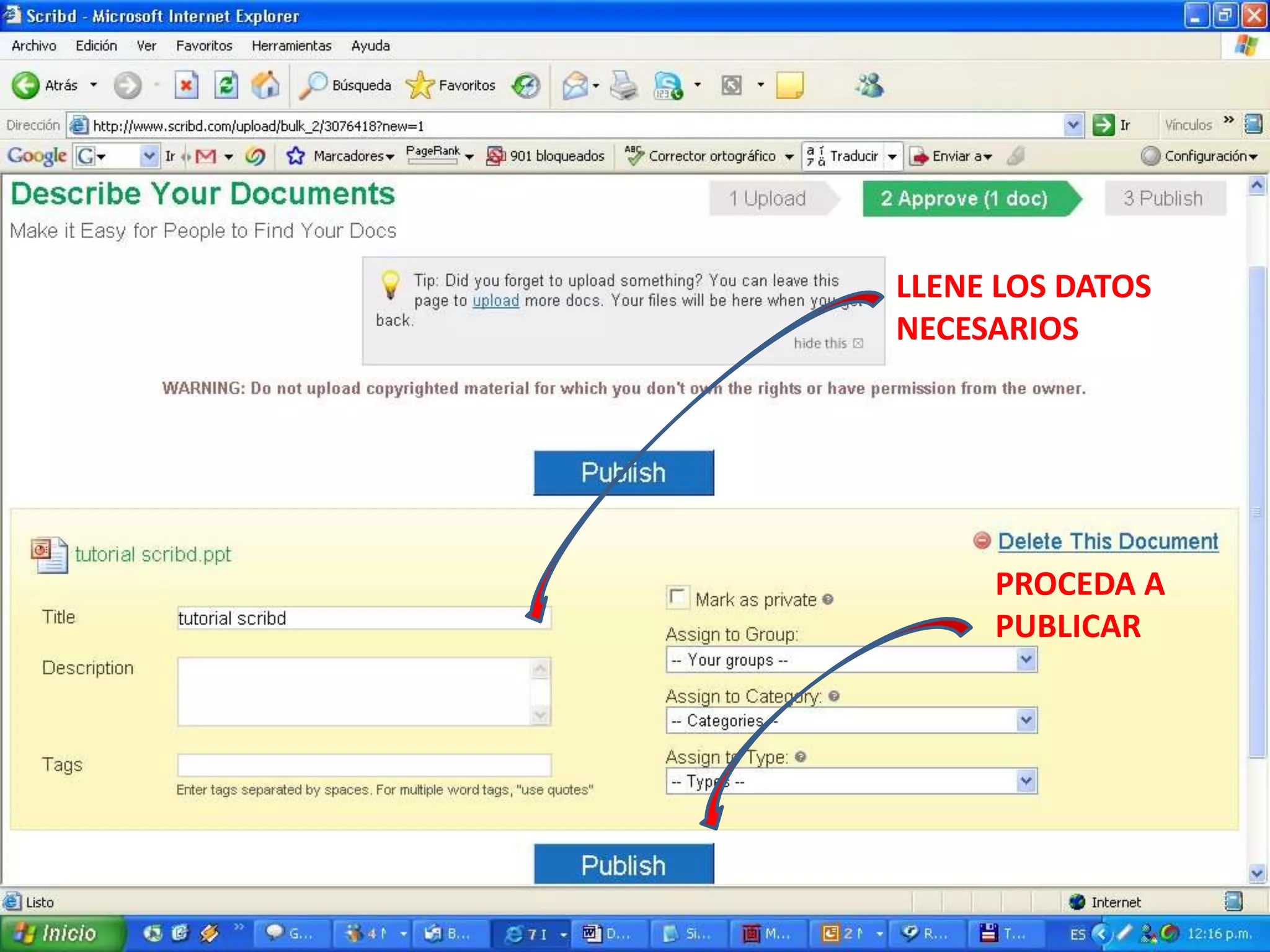Click the Messenger people icon in toolbar
1270x952 pixels.
click(869, 85)
